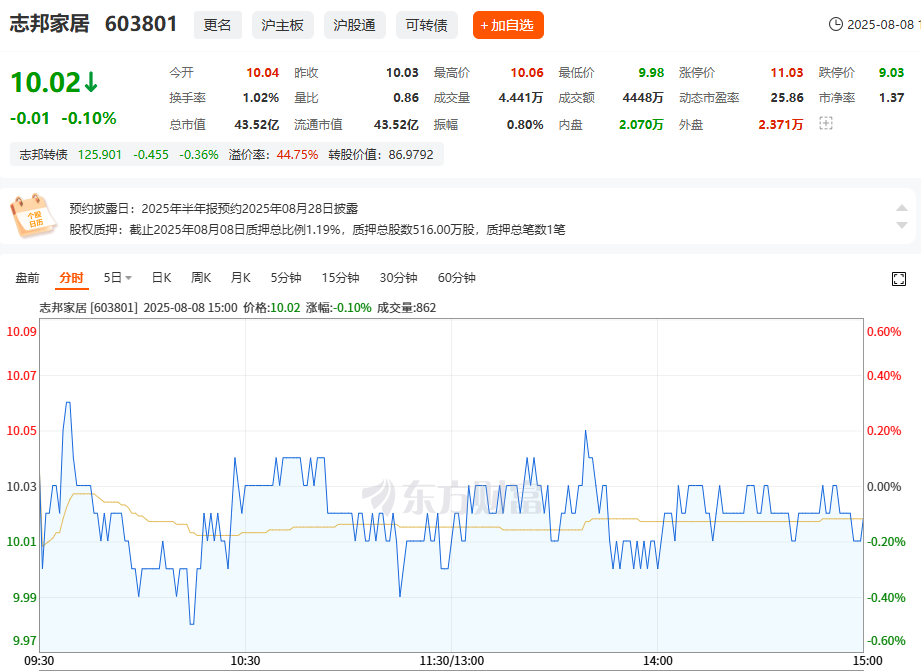Click the 最高价 value 10.06
This screenshot has width=921, height=671.
[527, 72]
